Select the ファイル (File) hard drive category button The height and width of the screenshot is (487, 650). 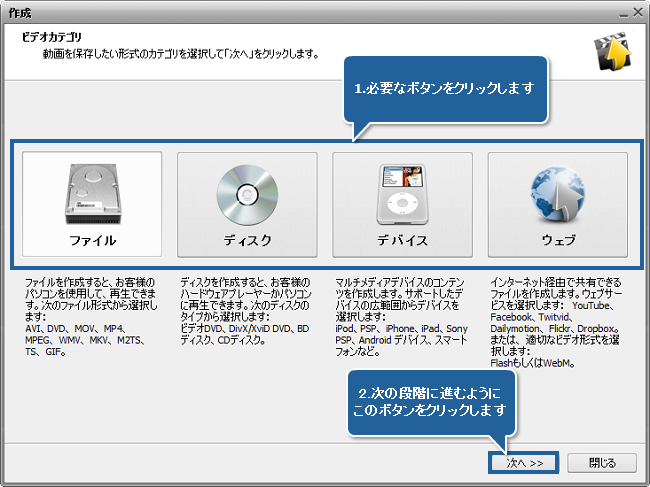pos(92,204)
